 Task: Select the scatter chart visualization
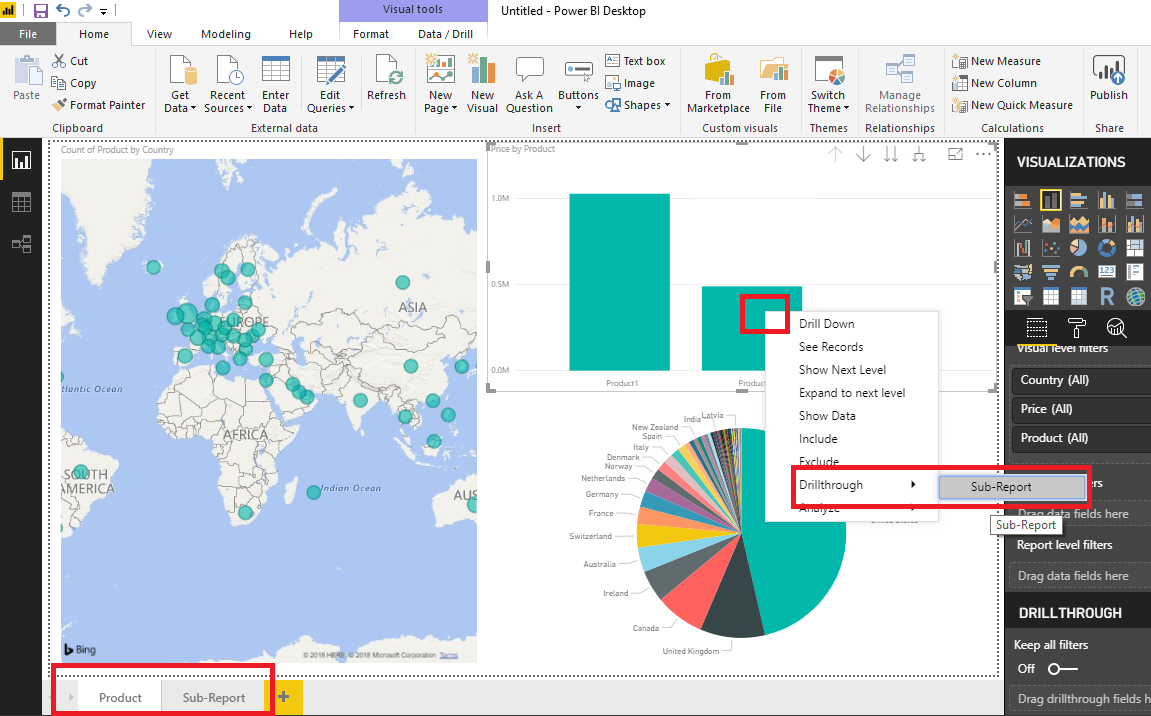[1050, 248]
